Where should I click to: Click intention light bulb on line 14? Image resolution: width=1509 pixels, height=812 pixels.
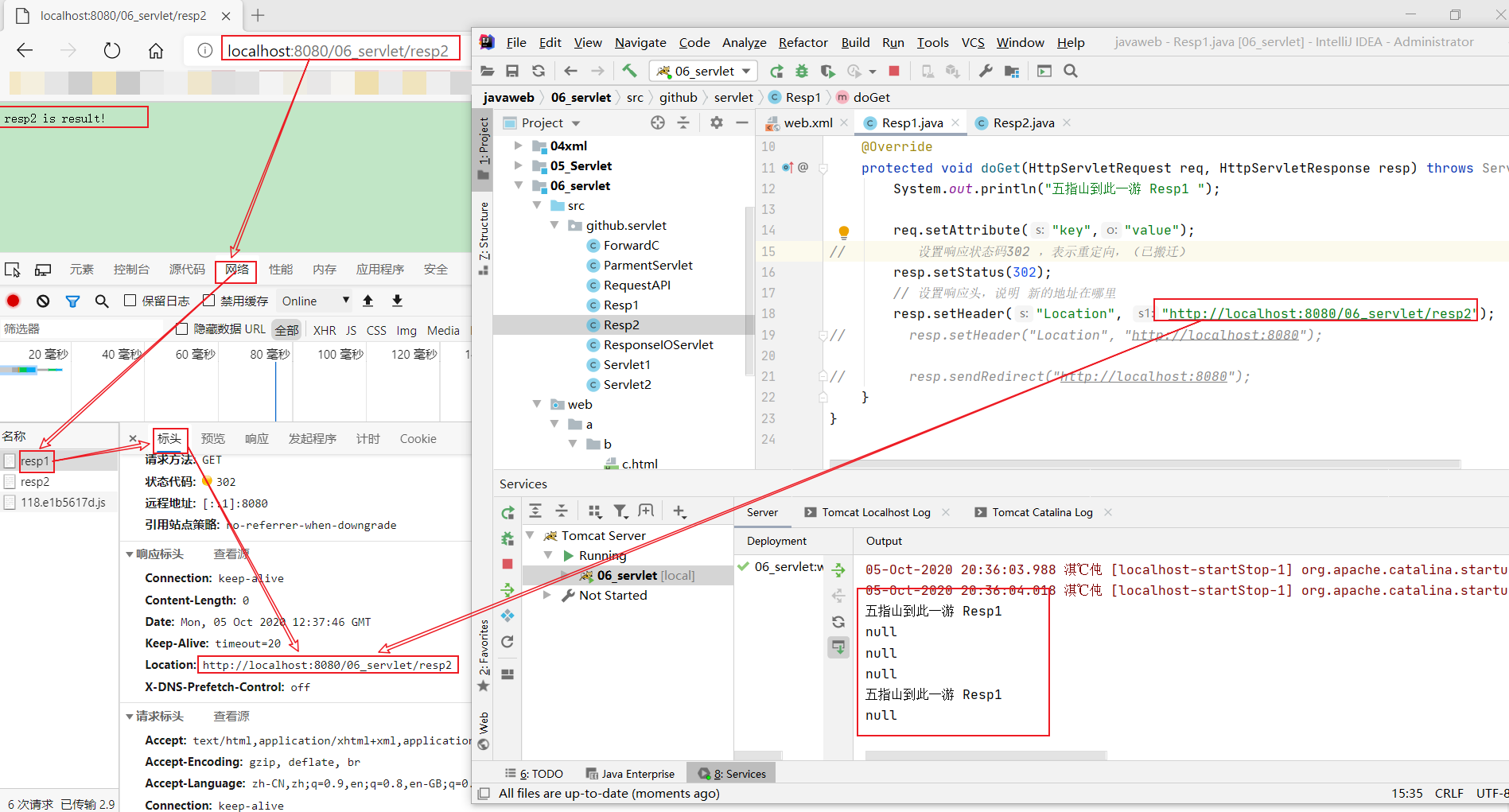[x=844, y=231]
